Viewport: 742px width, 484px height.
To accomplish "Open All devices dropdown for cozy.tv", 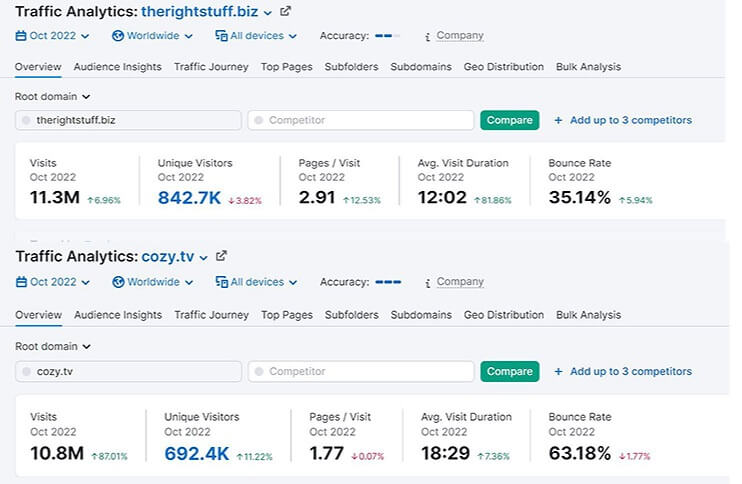I will click(256, 282).
